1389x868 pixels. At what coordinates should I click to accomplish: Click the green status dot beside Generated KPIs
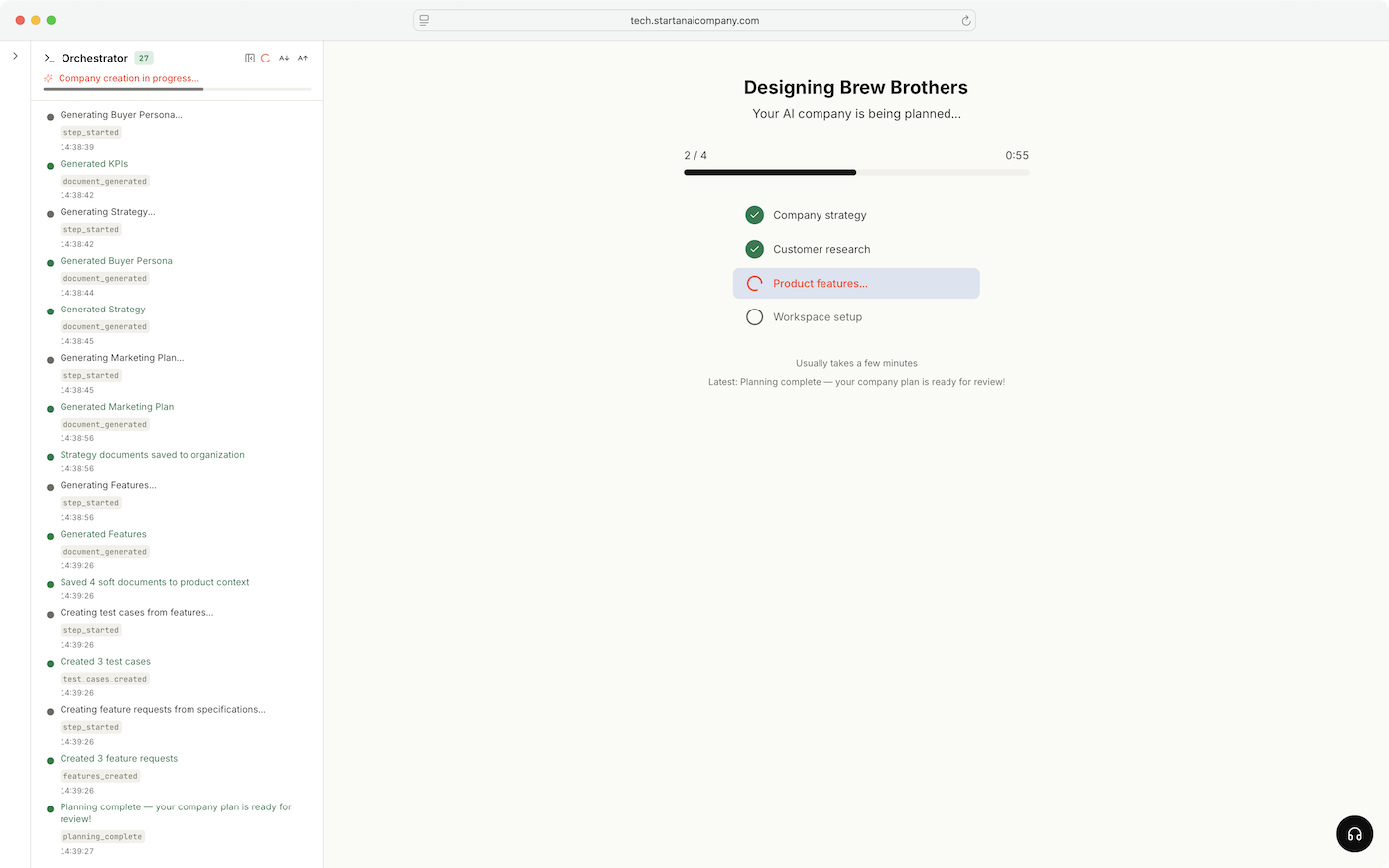tap(51, 166)
